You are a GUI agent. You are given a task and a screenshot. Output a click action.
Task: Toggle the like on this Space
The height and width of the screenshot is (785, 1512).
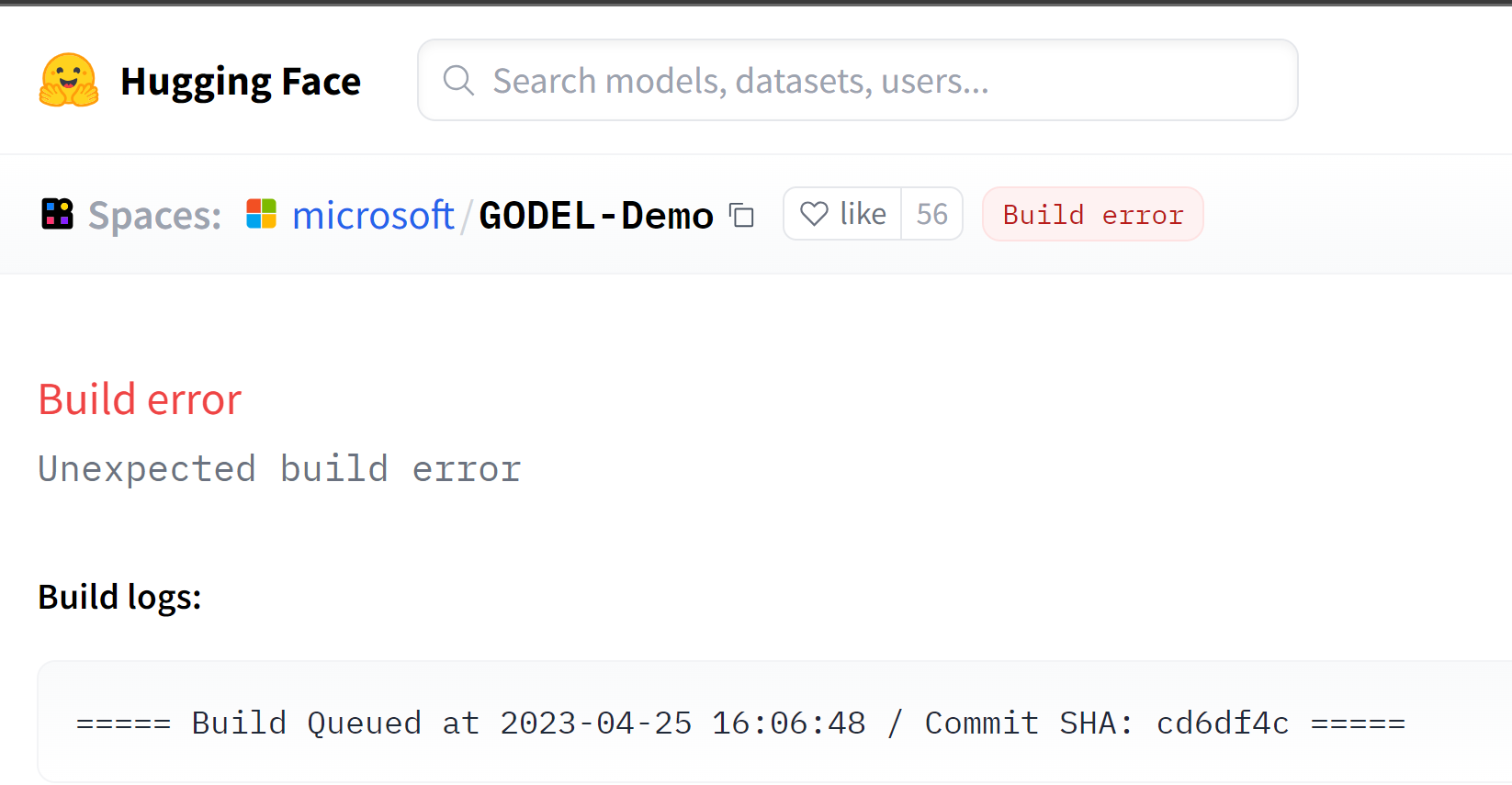tap(841, 213)
